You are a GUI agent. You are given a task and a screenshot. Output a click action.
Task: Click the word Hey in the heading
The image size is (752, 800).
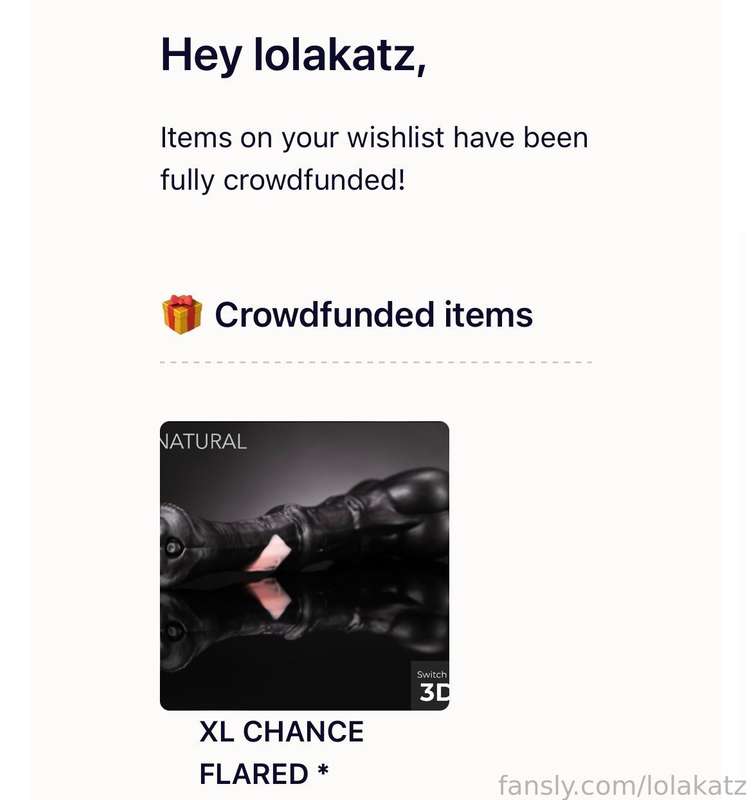click(201, 54)
